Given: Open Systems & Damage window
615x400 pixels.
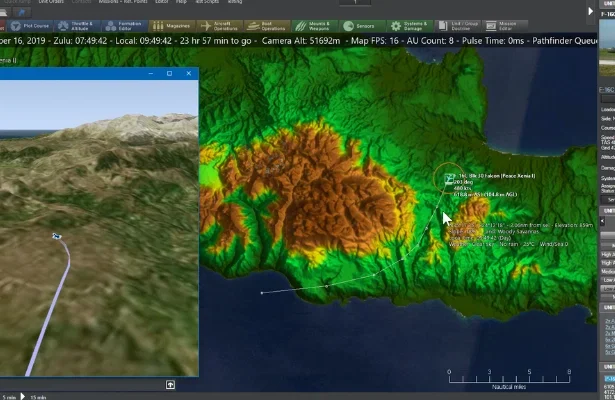Looking at the screenshot, I should tap(409, 26).
